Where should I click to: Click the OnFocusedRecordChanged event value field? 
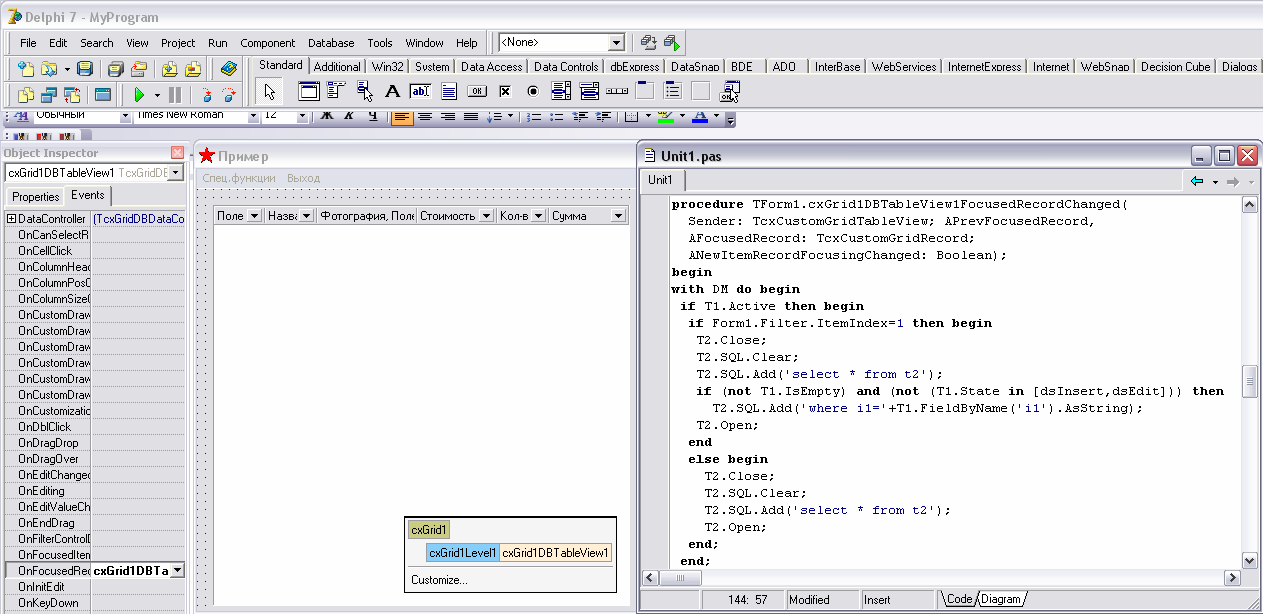131,571
